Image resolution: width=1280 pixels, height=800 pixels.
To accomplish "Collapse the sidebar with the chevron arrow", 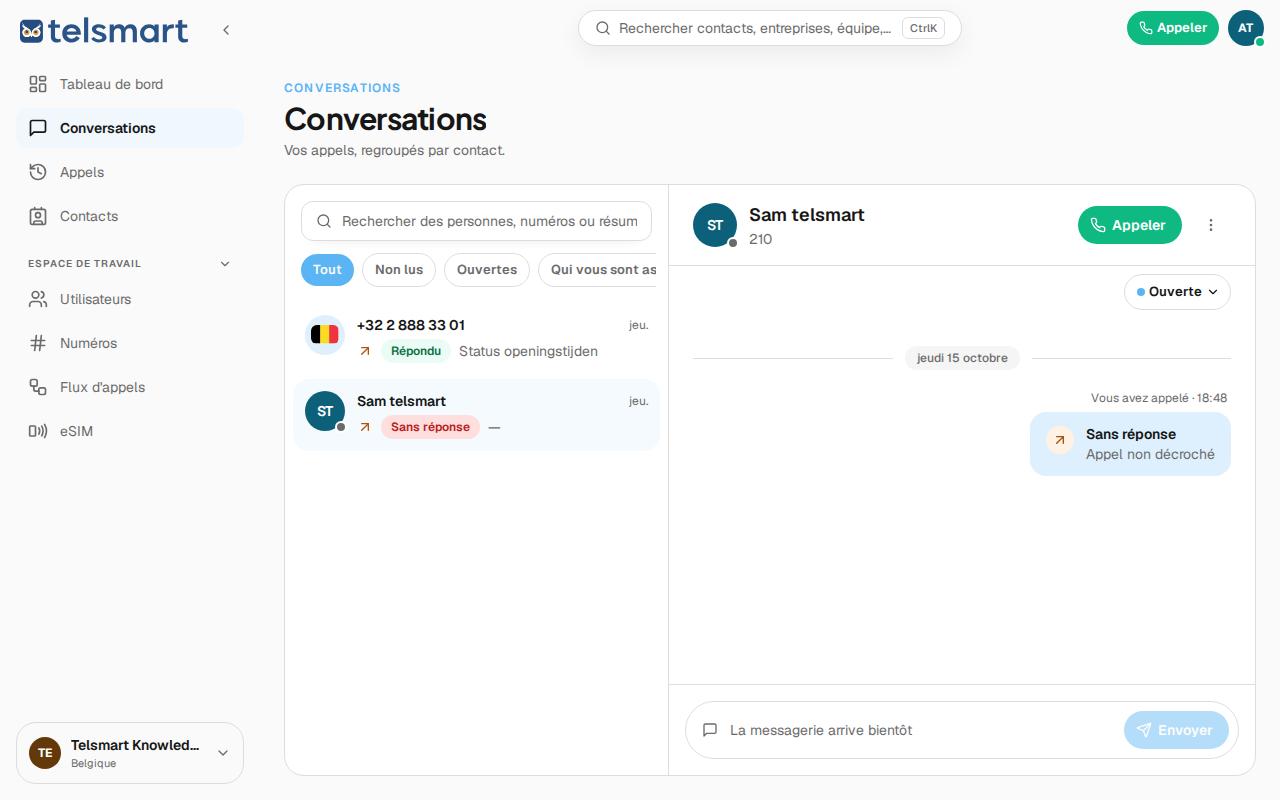I will point(226,30).
